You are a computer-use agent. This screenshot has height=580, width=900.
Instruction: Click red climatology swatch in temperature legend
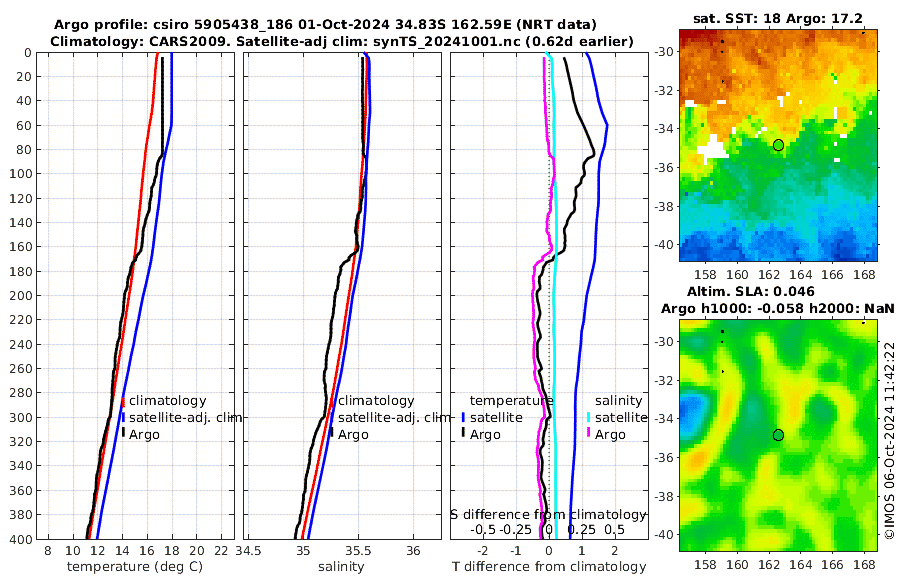click(x=123, y=401)
